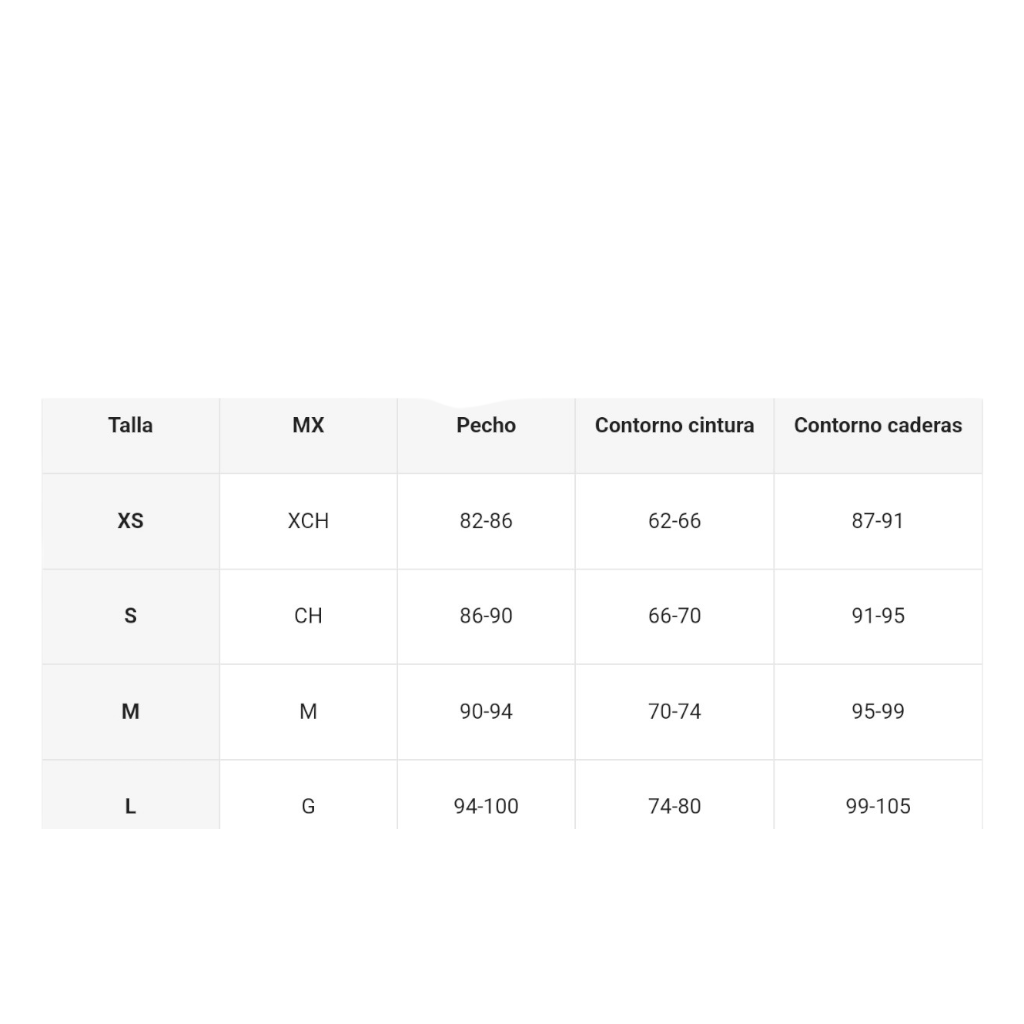The image size is (1024, 1024).
Task: Click hip measurement 99-105
Action: [x=878, y=807]
